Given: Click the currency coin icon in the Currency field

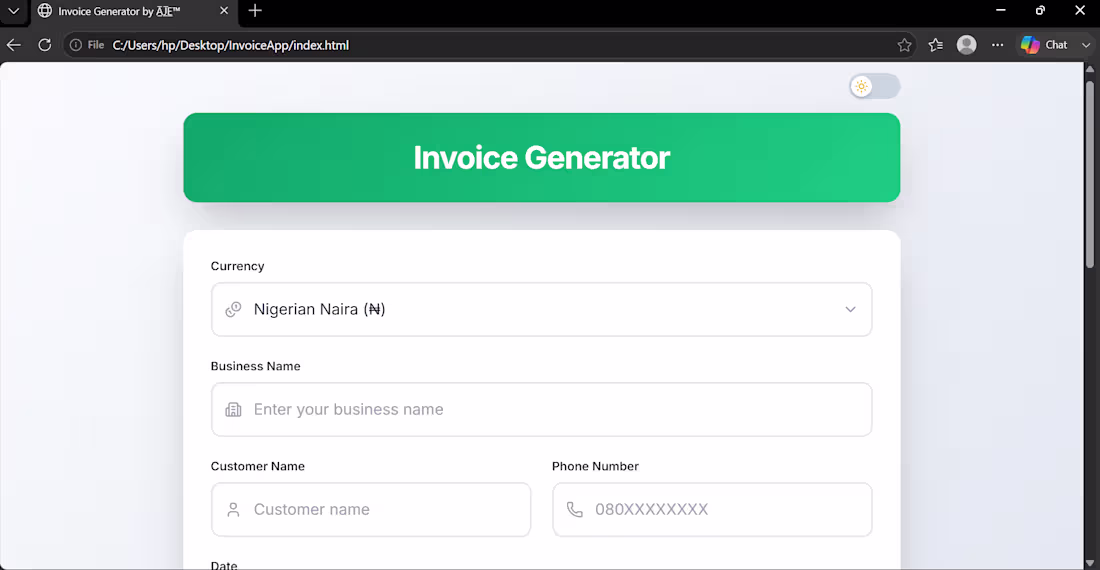Looking at the screenshot, I should pyautogui.click(x=233, y=309).
